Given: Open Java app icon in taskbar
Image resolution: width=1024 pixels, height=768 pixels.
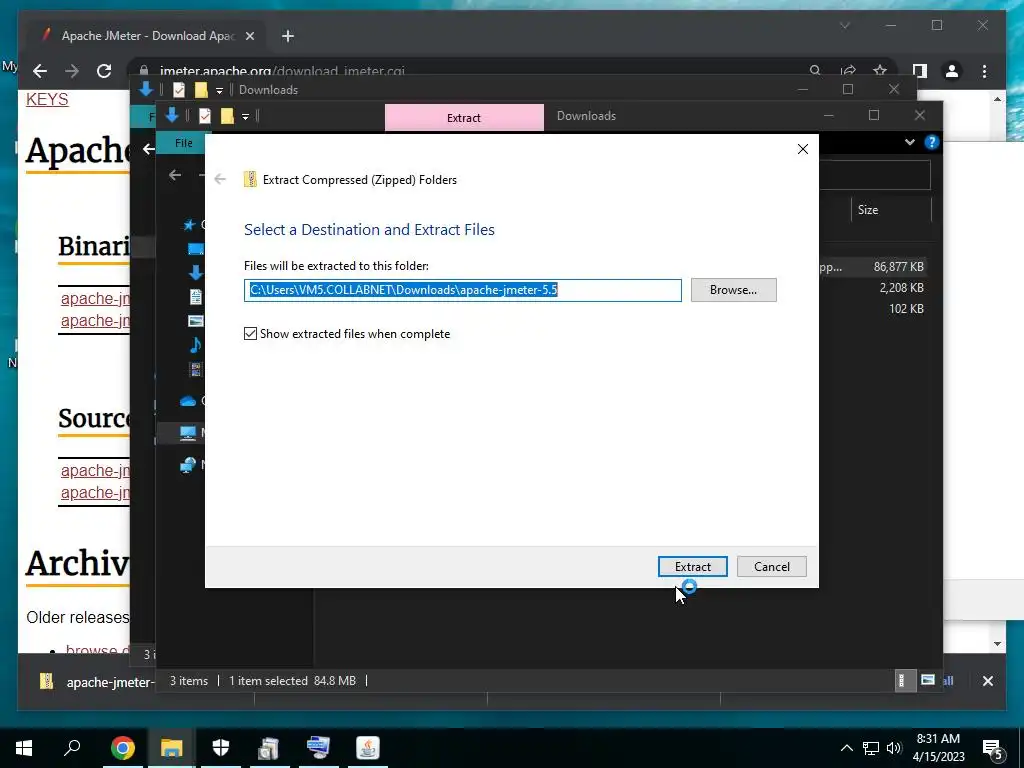Looking at the screenshot, I should (368, 748).
